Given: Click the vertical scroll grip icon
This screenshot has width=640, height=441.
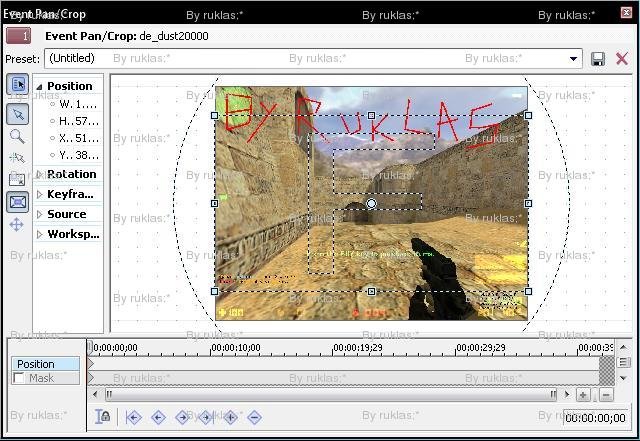Looking at the screenshot, I should [x=623, y=362].
